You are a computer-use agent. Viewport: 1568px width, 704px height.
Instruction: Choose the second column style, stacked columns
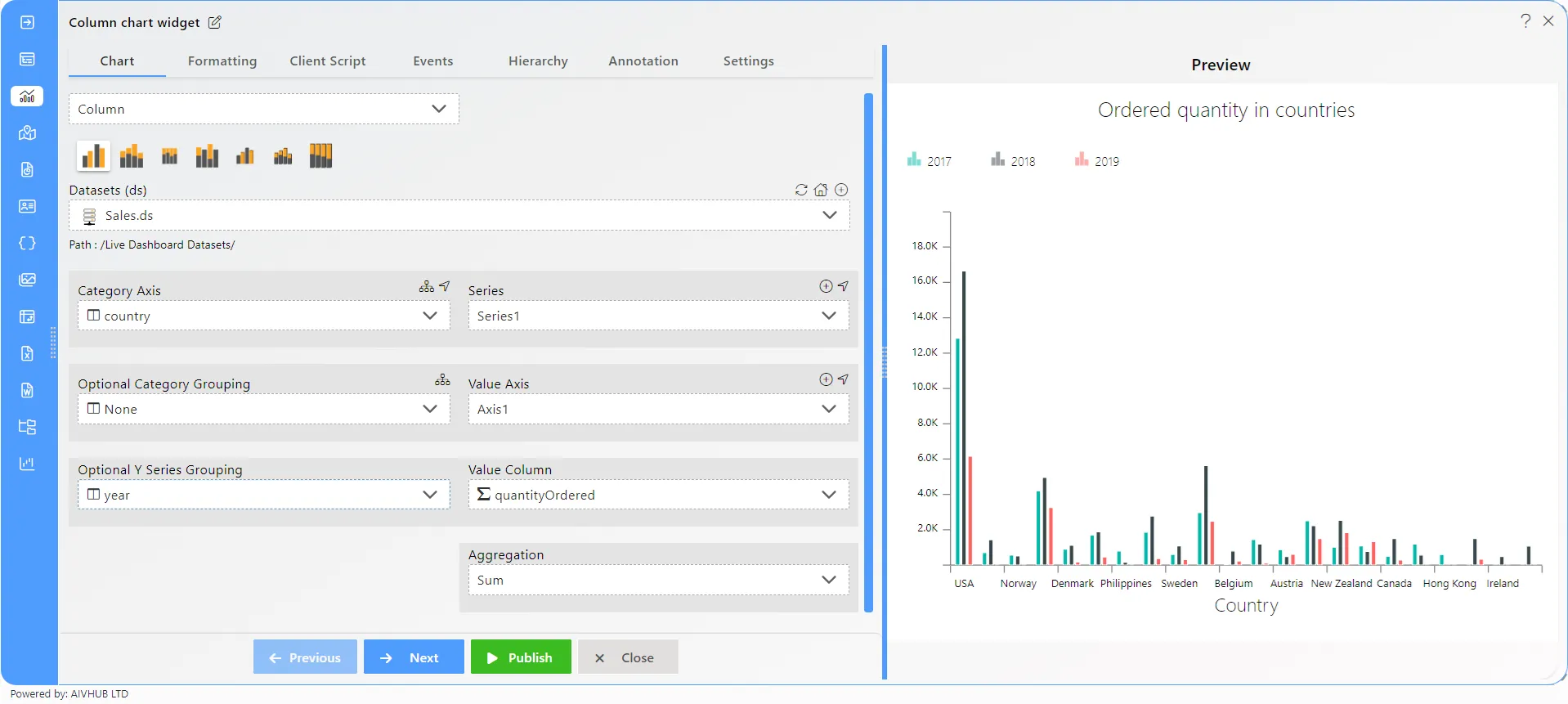(x=132, y=155)
